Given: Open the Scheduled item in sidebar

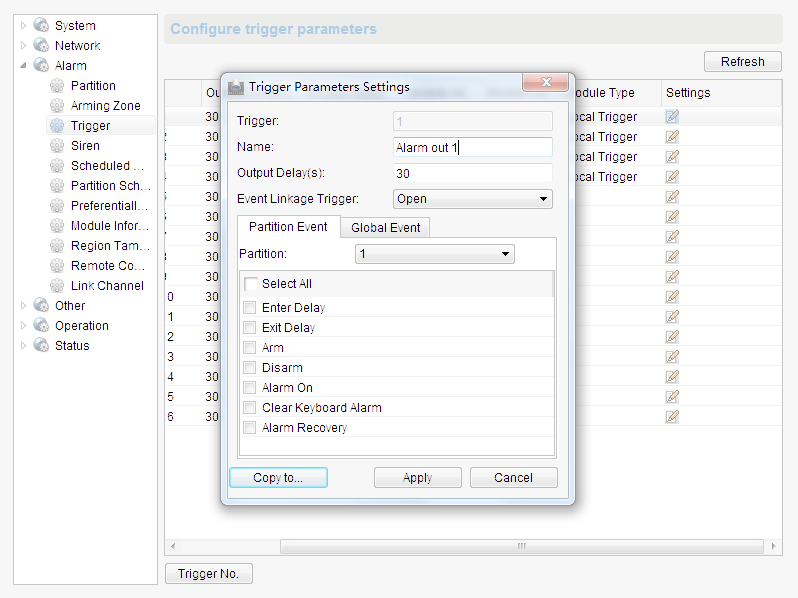Looking at the screenshot, I should coord(107,165).
